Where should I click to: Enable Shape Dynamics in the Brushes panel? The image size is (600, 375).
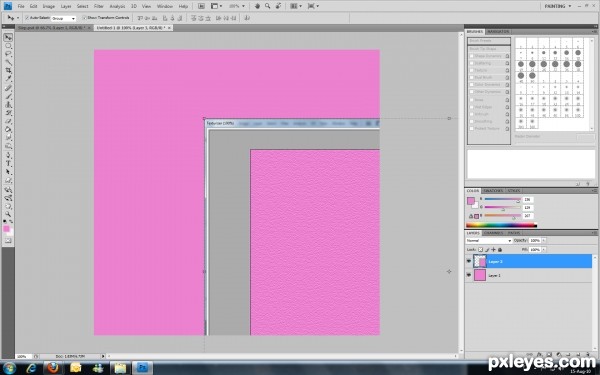(472, 56)
